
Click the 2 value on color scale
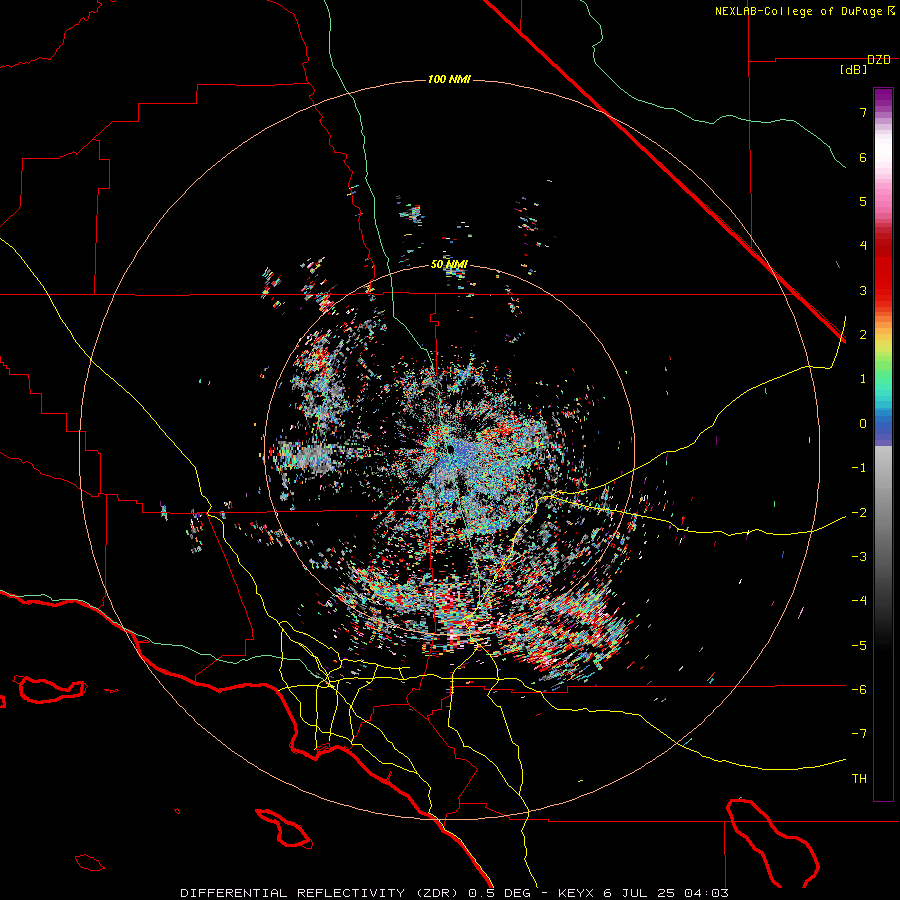point(863,335)
